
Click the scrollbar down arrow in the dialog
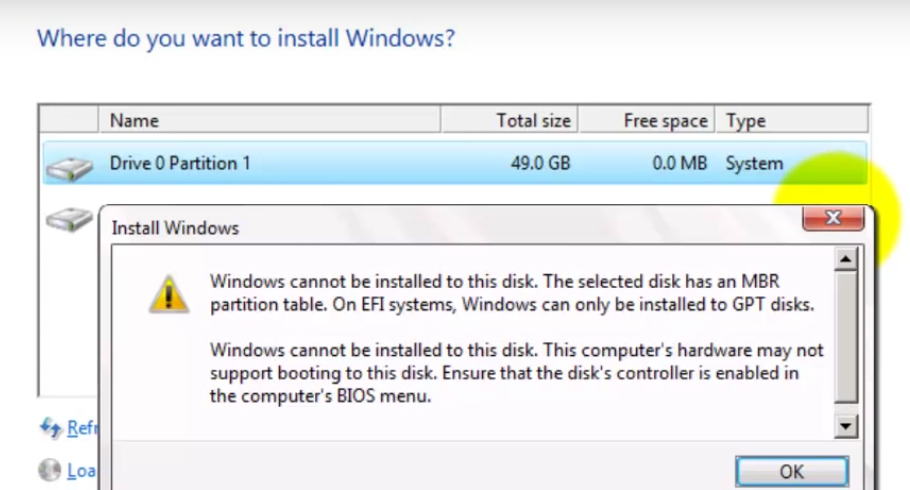(846, 427)
